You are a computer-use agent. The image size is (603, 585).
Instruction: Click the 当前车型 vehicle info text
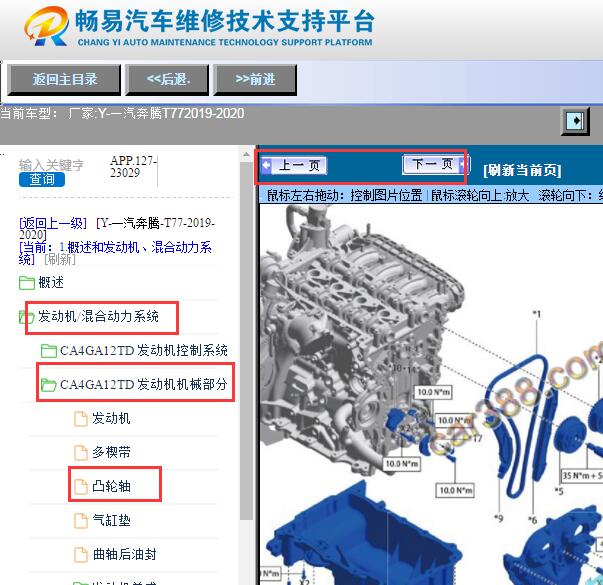click(x=122, y=113)
